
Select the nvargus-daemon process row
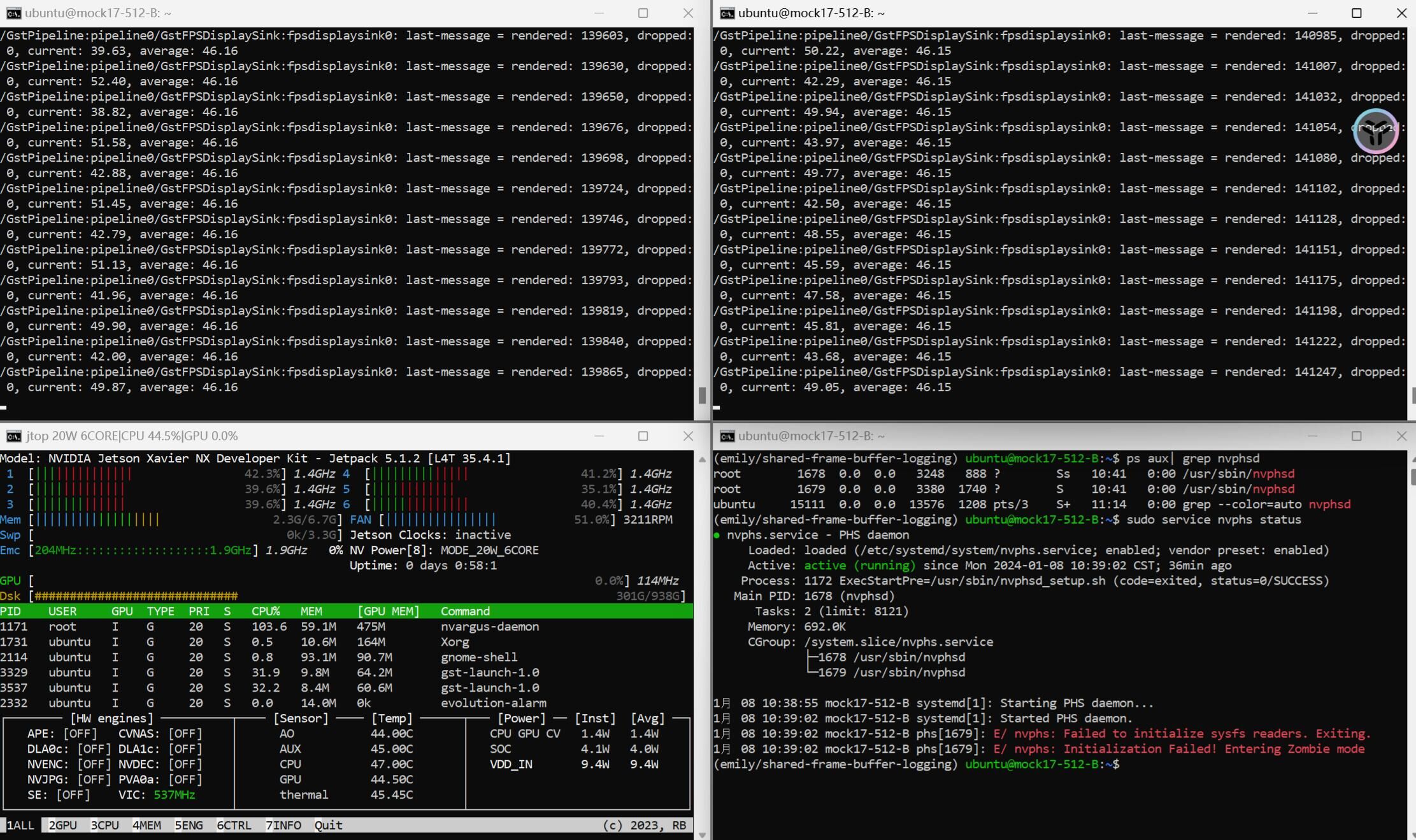[x=346, y=627]
